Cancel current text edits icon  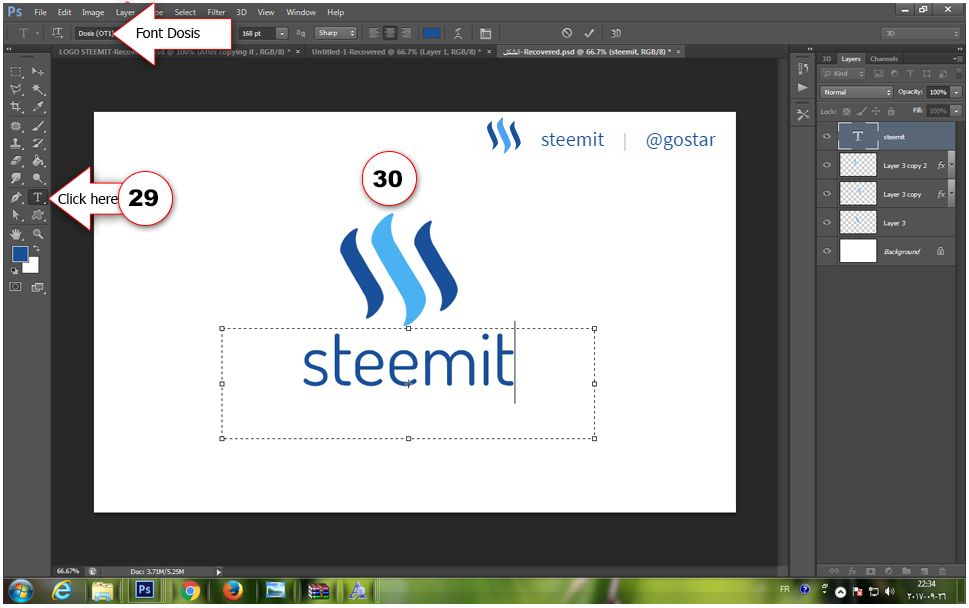click(x=567, y=33)
